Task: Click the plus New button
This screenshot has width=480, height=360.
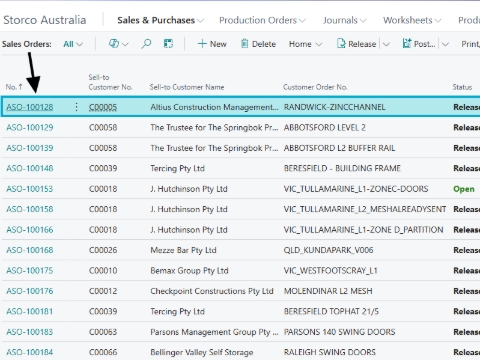Action: click(212, 44)
